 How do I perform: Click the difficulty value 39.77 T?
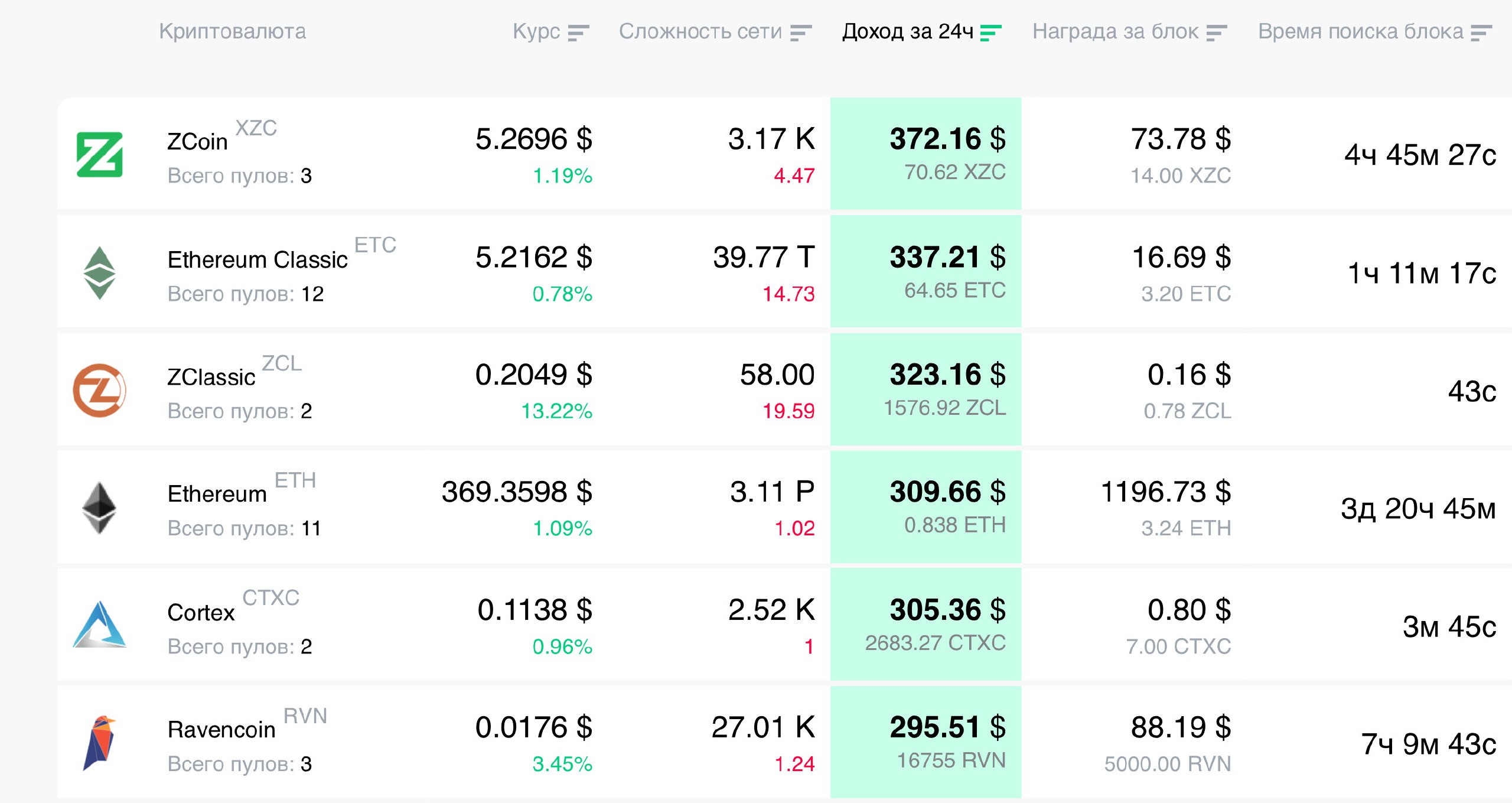tap(764, 258)
